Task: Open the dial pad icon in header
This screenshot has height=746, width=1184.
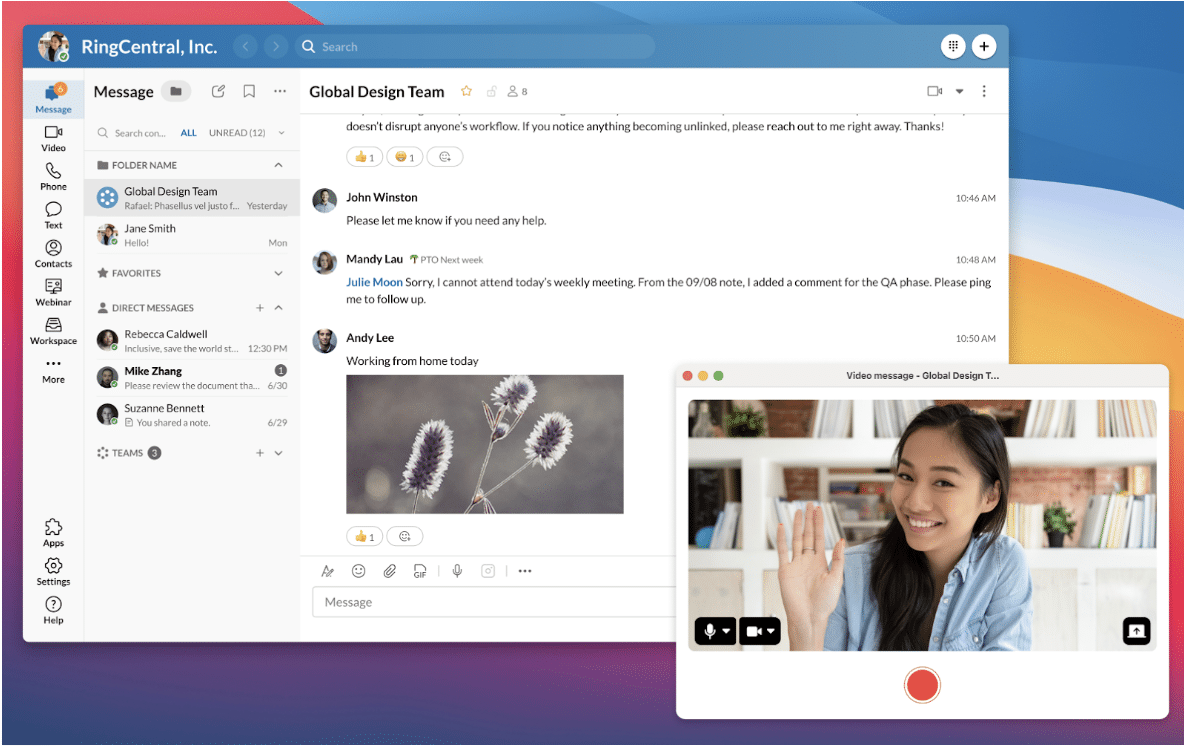Action: point(952,46)
